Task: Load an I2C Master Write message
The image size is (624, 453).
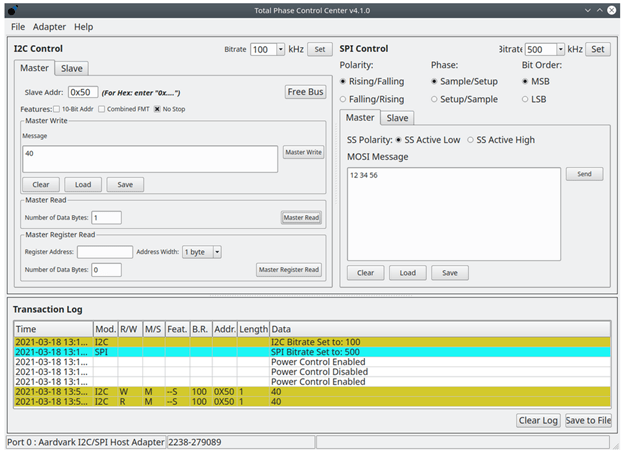Action: (x=83, y=185)
